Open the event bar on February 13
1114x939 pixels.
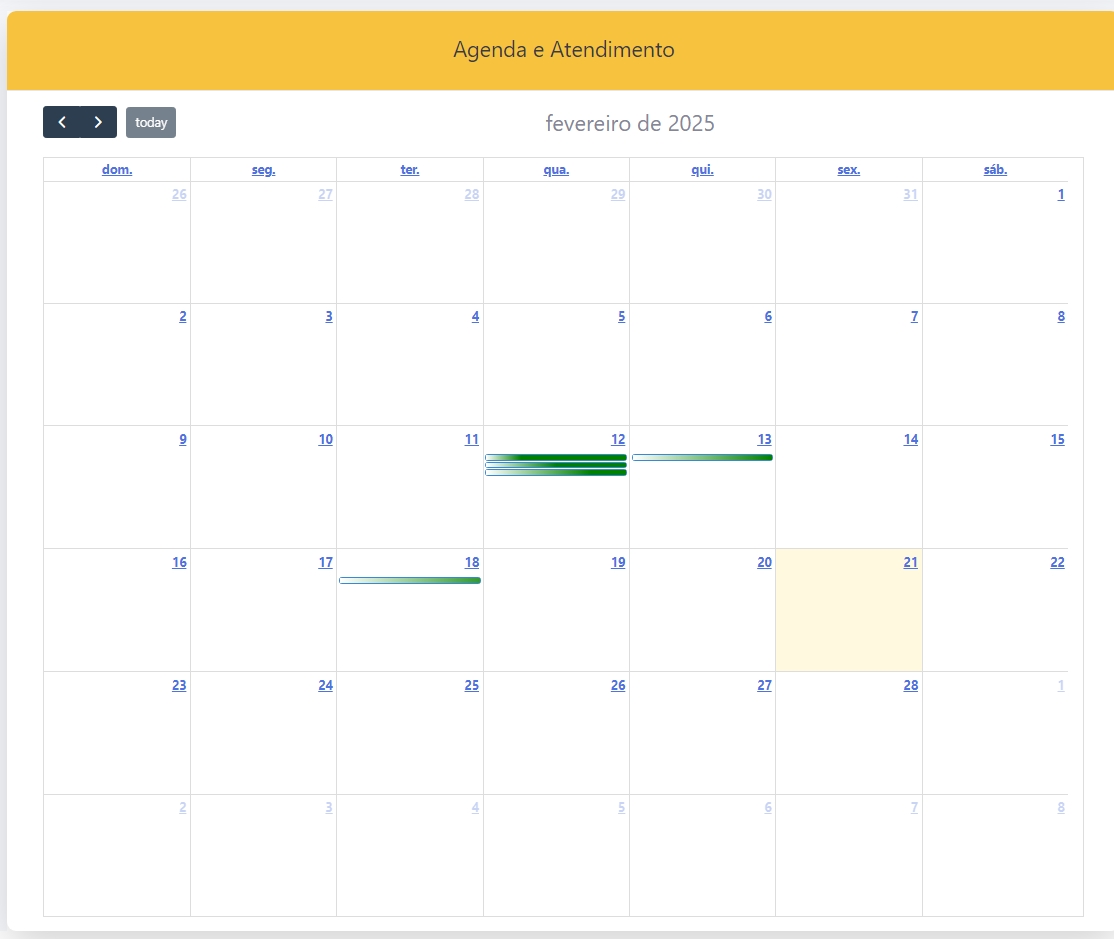[702, 458]
